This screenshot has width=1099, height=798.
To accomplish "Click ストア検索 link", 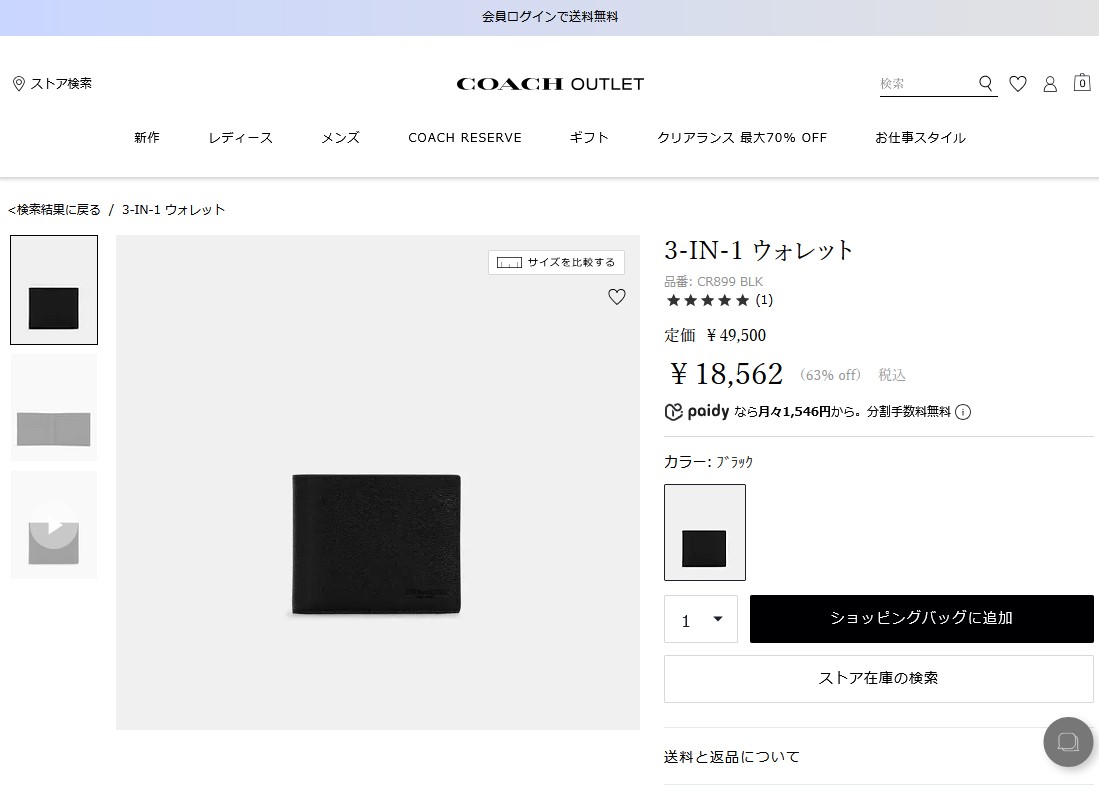I will [x=61, y=83].
